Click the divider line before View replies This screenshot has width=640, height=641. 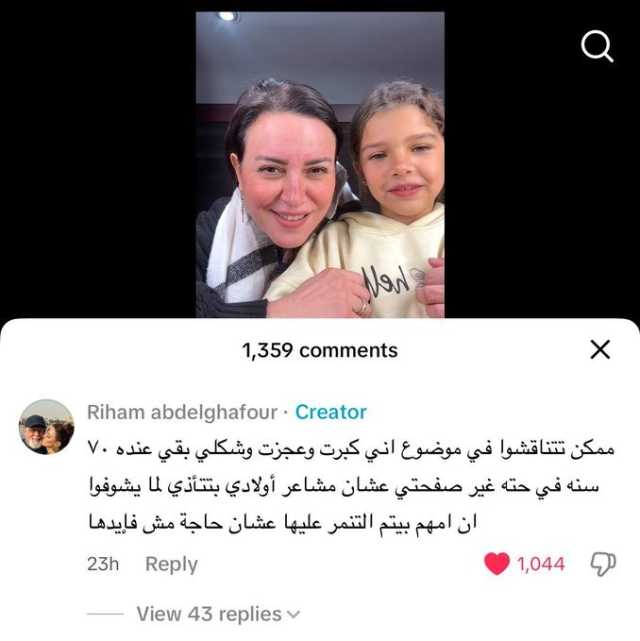(105, 614)
